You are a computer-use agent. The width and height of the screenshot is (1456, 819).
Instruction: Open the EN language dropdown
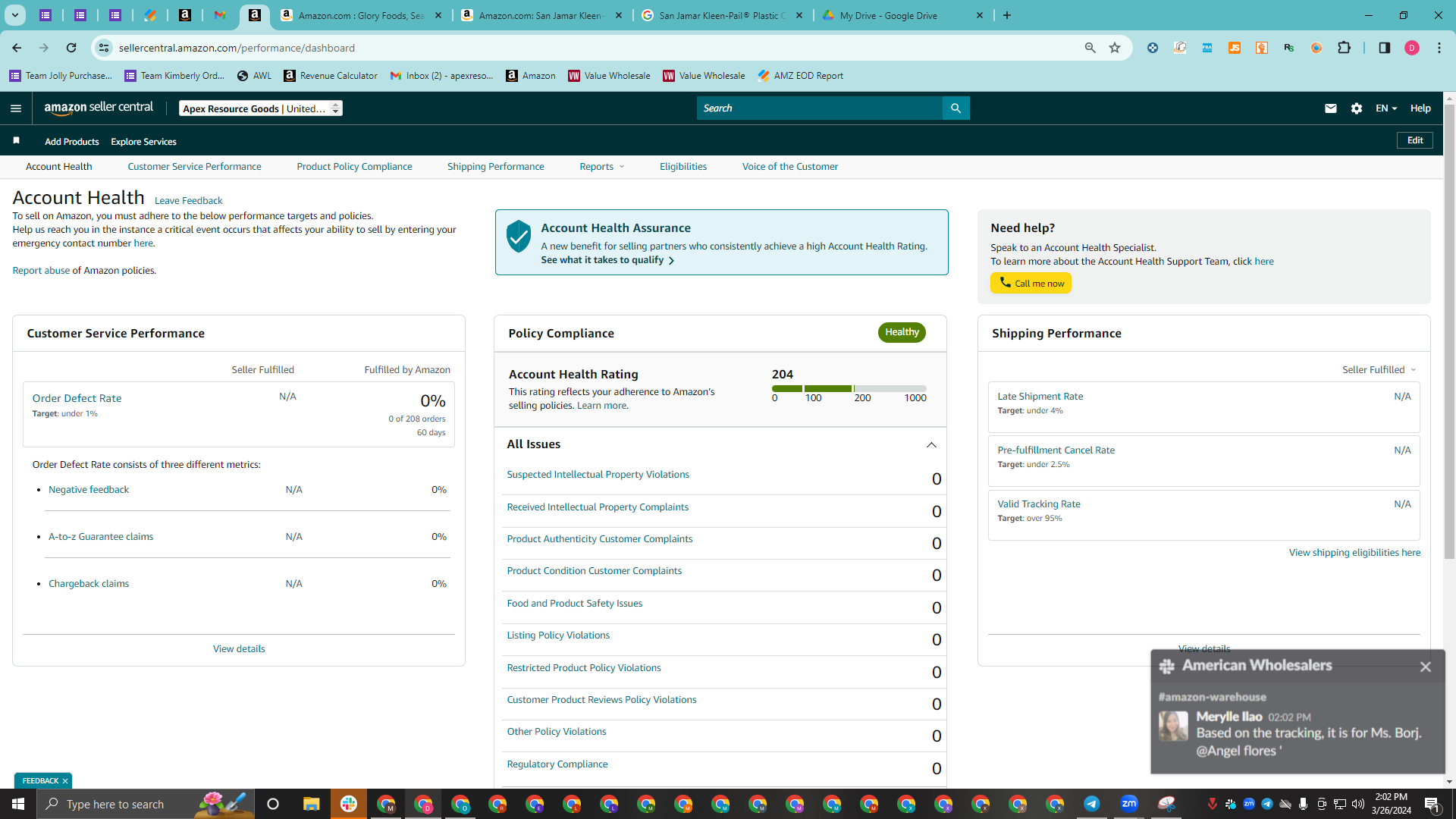click(x=1386, y=108)
